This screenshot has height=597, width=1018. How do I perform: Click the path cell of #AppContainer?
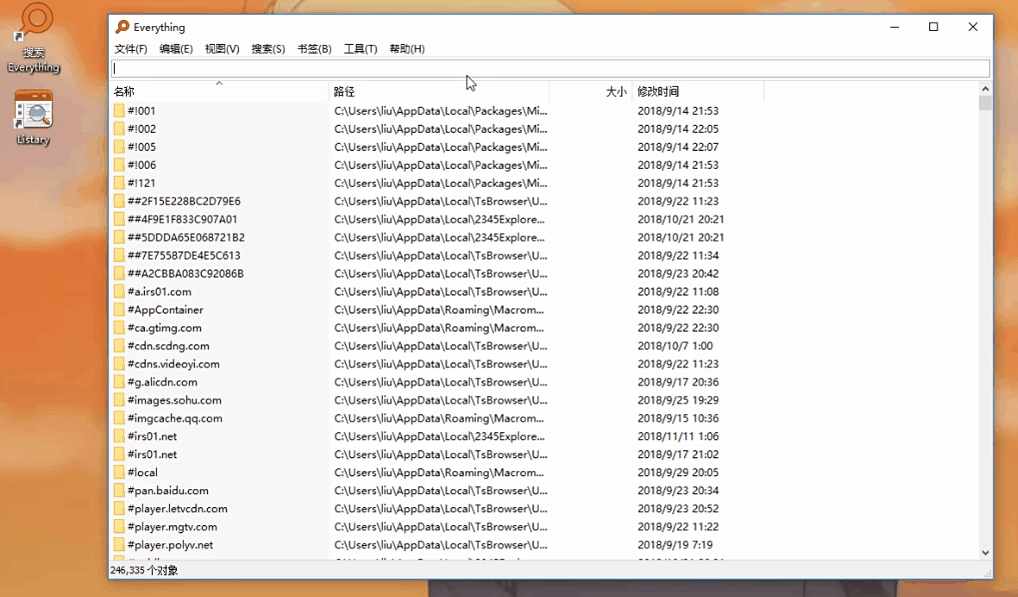click(x=440, y=310)
